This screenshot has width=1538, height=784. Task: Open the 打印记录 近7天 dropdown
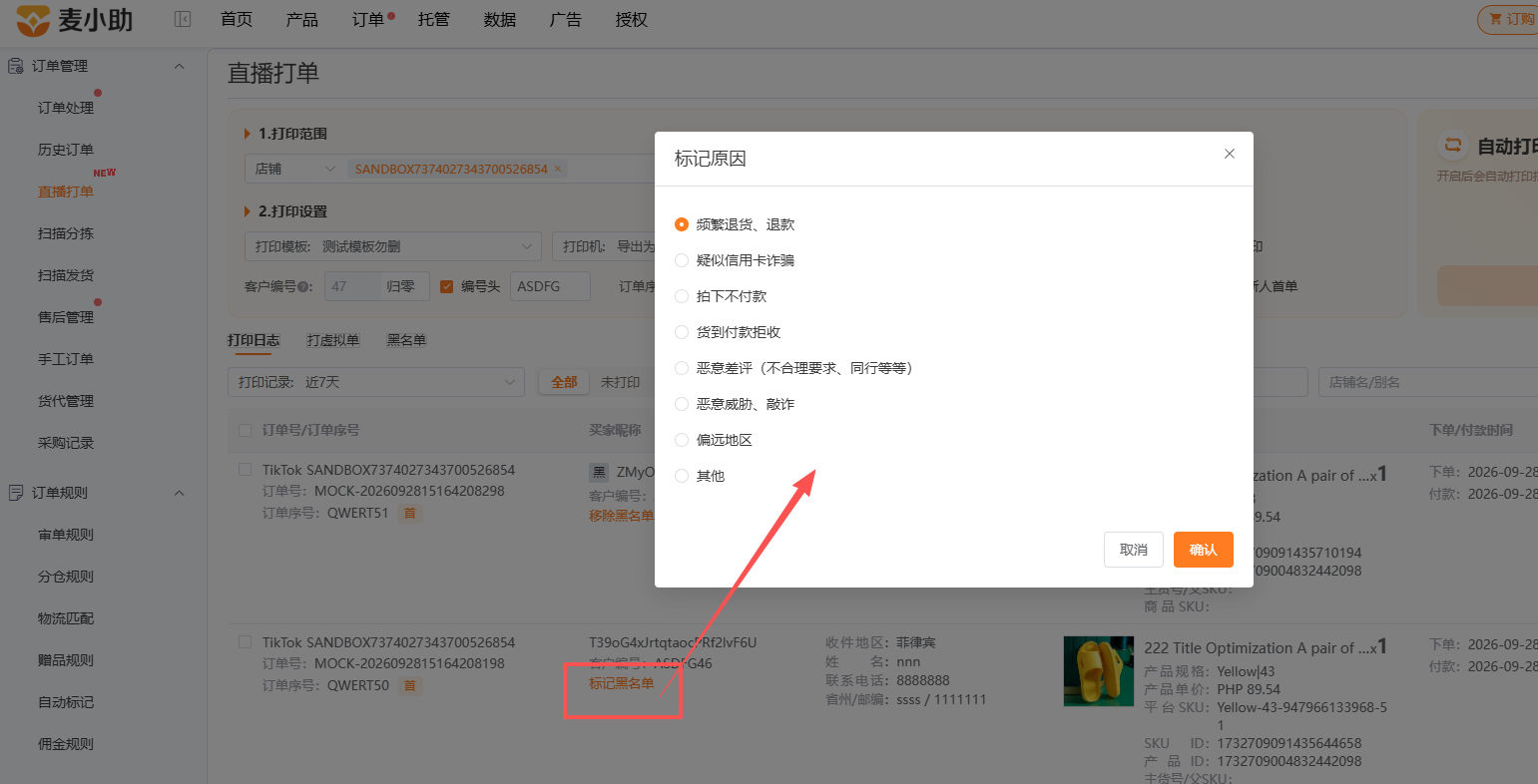click(376, 382)
